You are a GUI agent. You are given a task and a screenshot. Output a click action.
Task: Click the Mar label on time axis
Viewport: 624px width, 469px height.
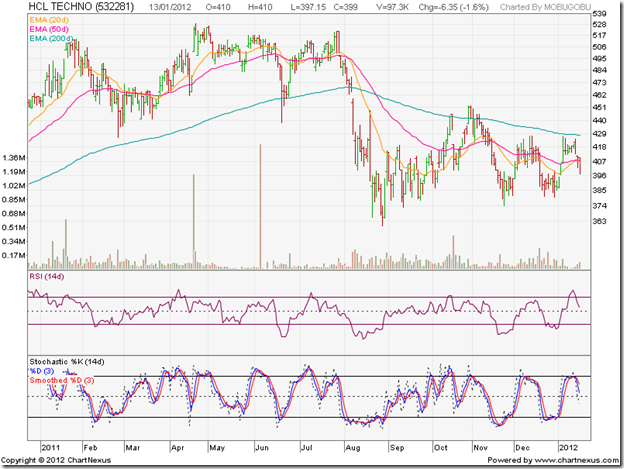(133, 448)
